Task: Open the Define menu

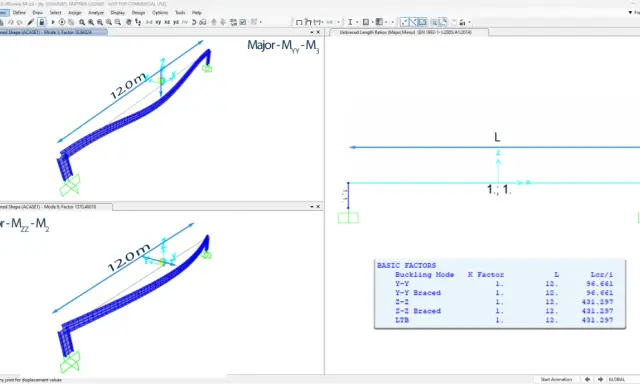Action: [x=19, y=13]
